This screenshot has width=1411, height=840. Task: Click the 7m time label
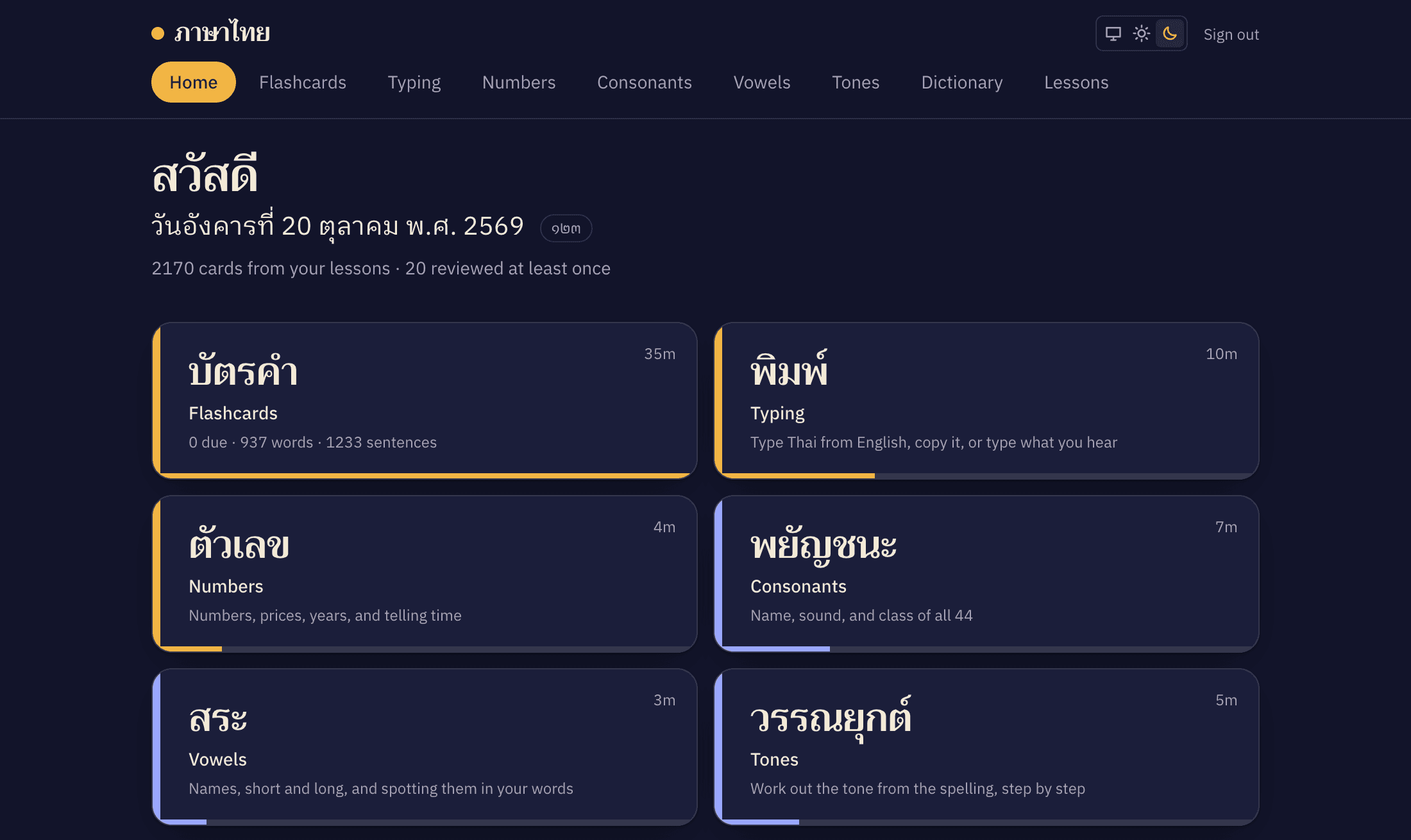(1226, 527)
